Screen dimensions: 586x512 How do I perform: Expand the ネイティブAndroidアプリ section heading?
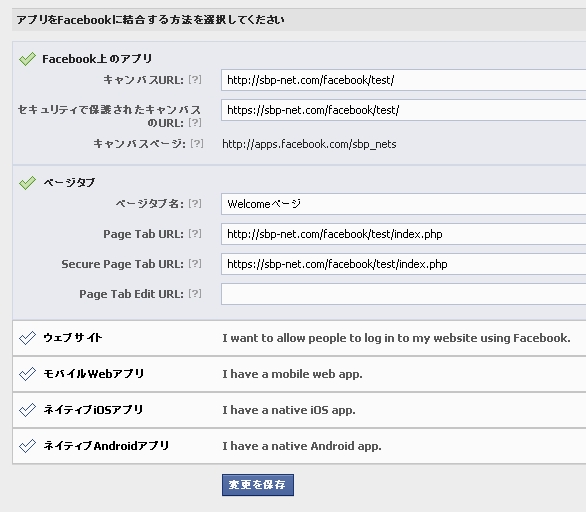[107, 446]
